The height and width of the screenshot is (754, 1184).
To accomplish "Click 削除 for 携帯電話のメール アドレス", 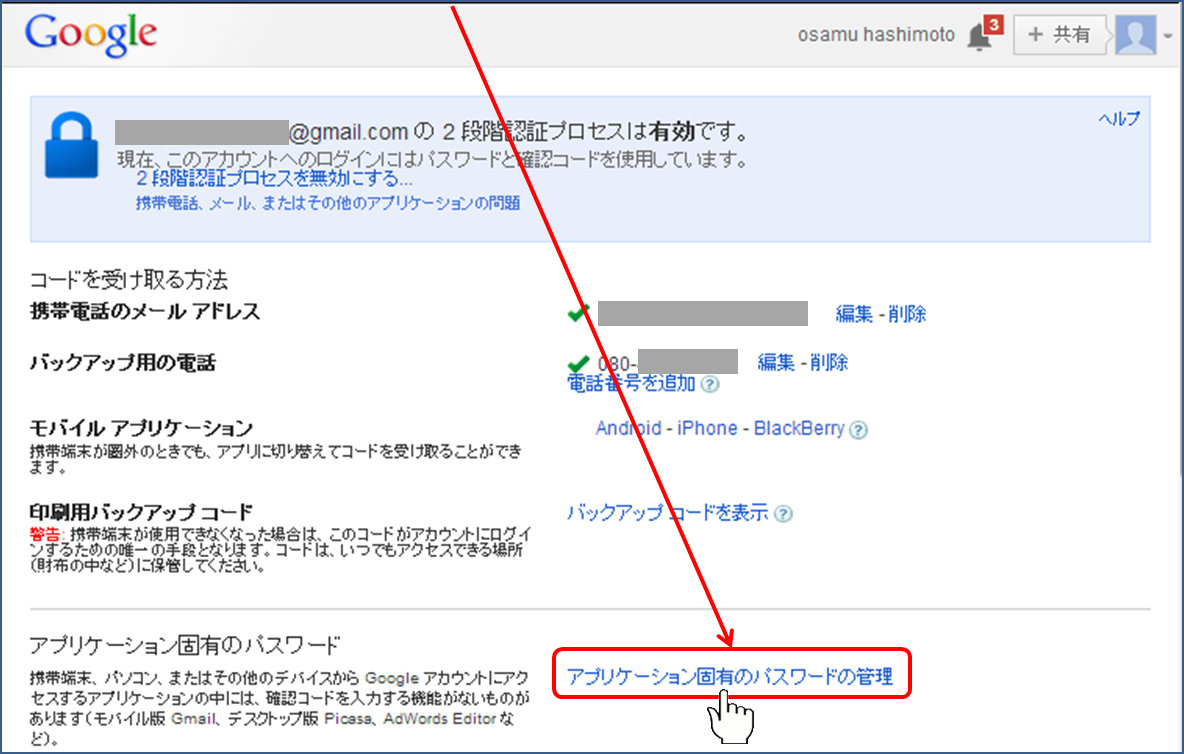I will [x=906, y=314].
